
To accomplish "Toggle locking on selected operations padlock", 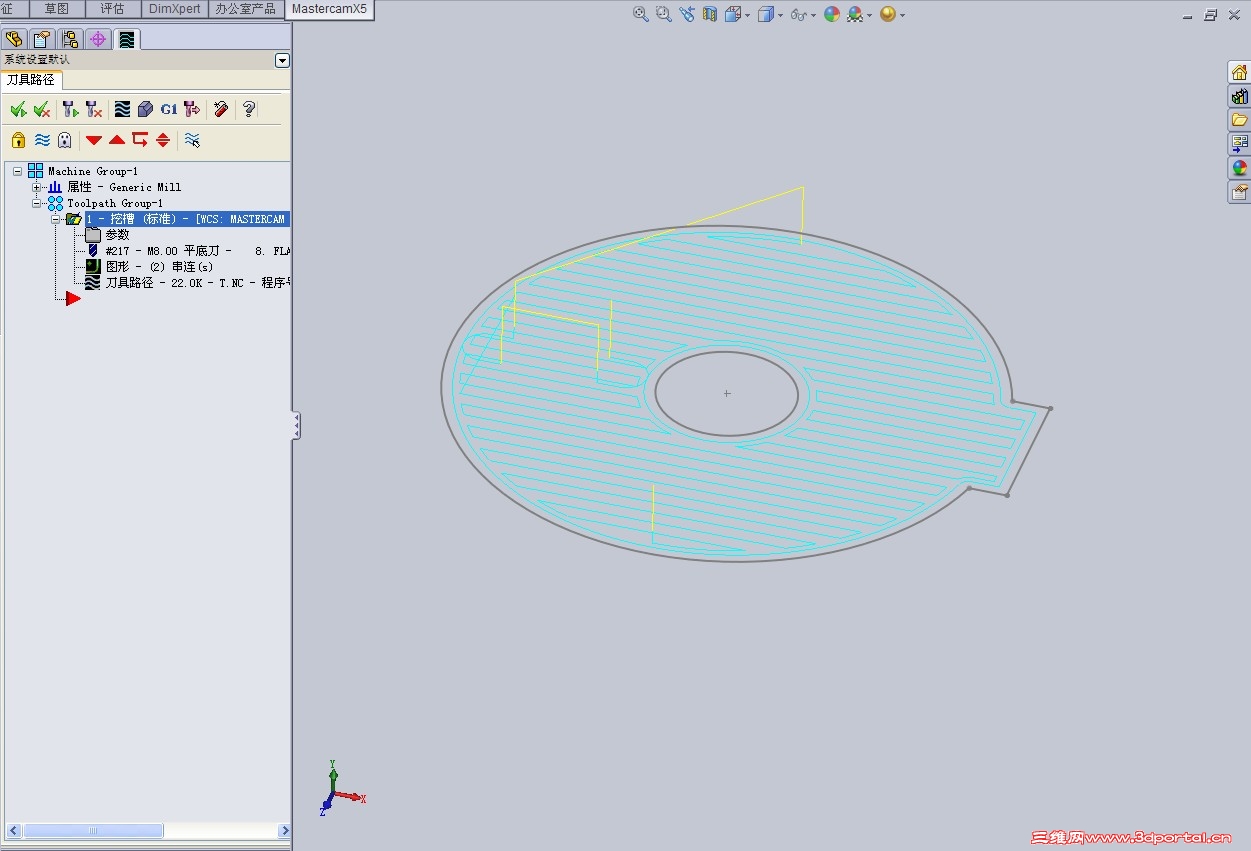I will pyautogui.click(x=18, y=140).
